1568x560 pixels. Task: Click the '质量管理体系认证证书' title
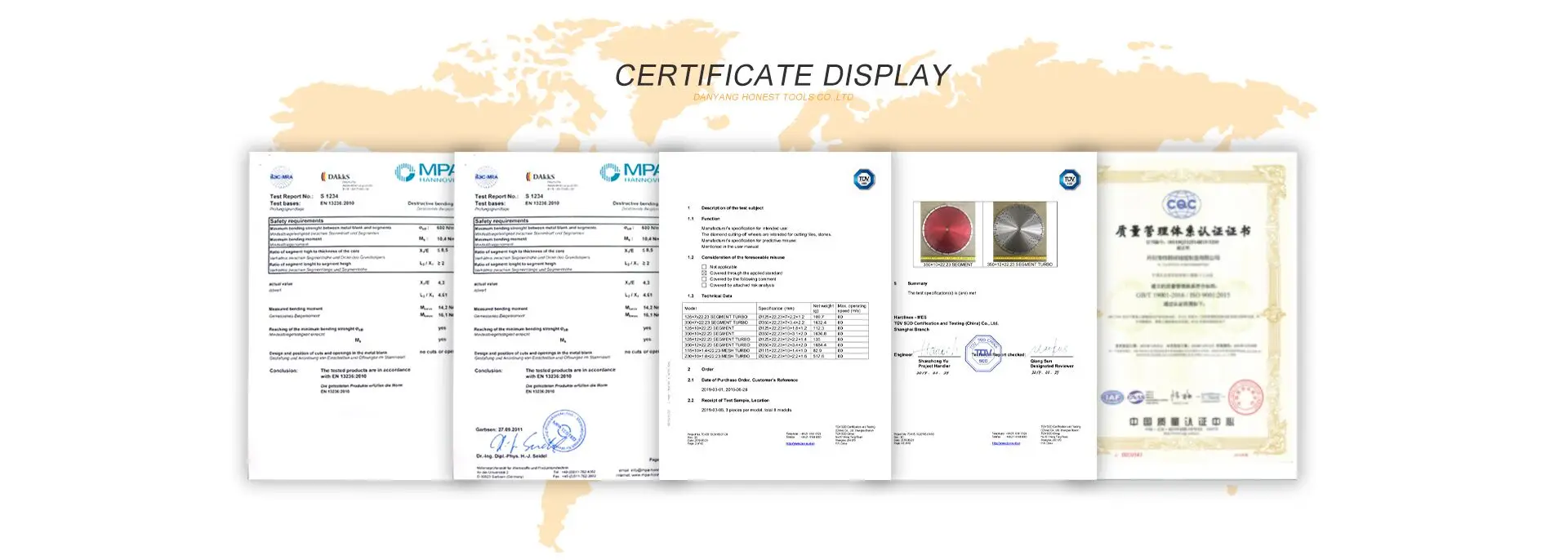click(x=1183, y=231)
